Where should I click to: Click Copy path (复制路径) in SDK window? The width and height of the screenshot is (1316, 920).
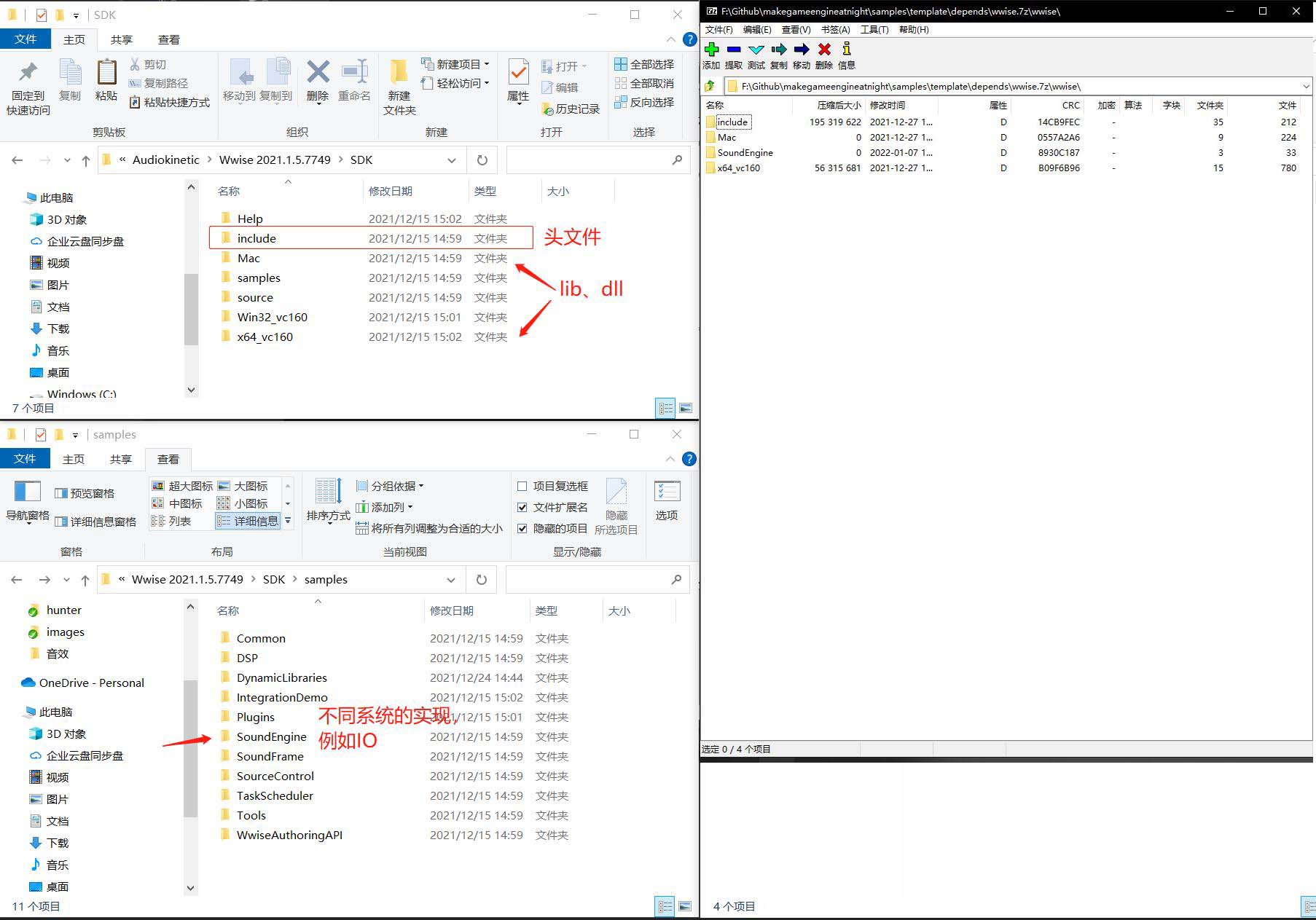158,83
